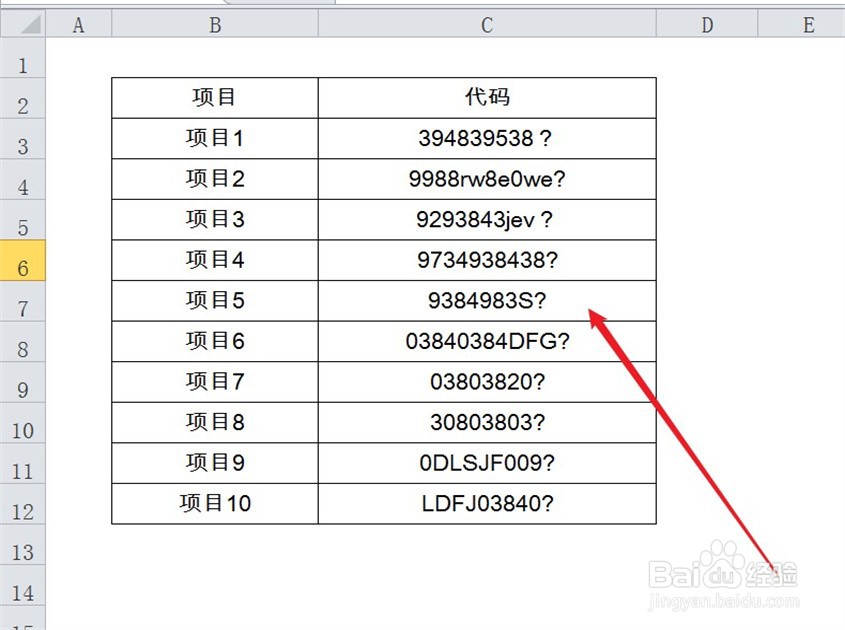Click the 代码 header cell

487,98
